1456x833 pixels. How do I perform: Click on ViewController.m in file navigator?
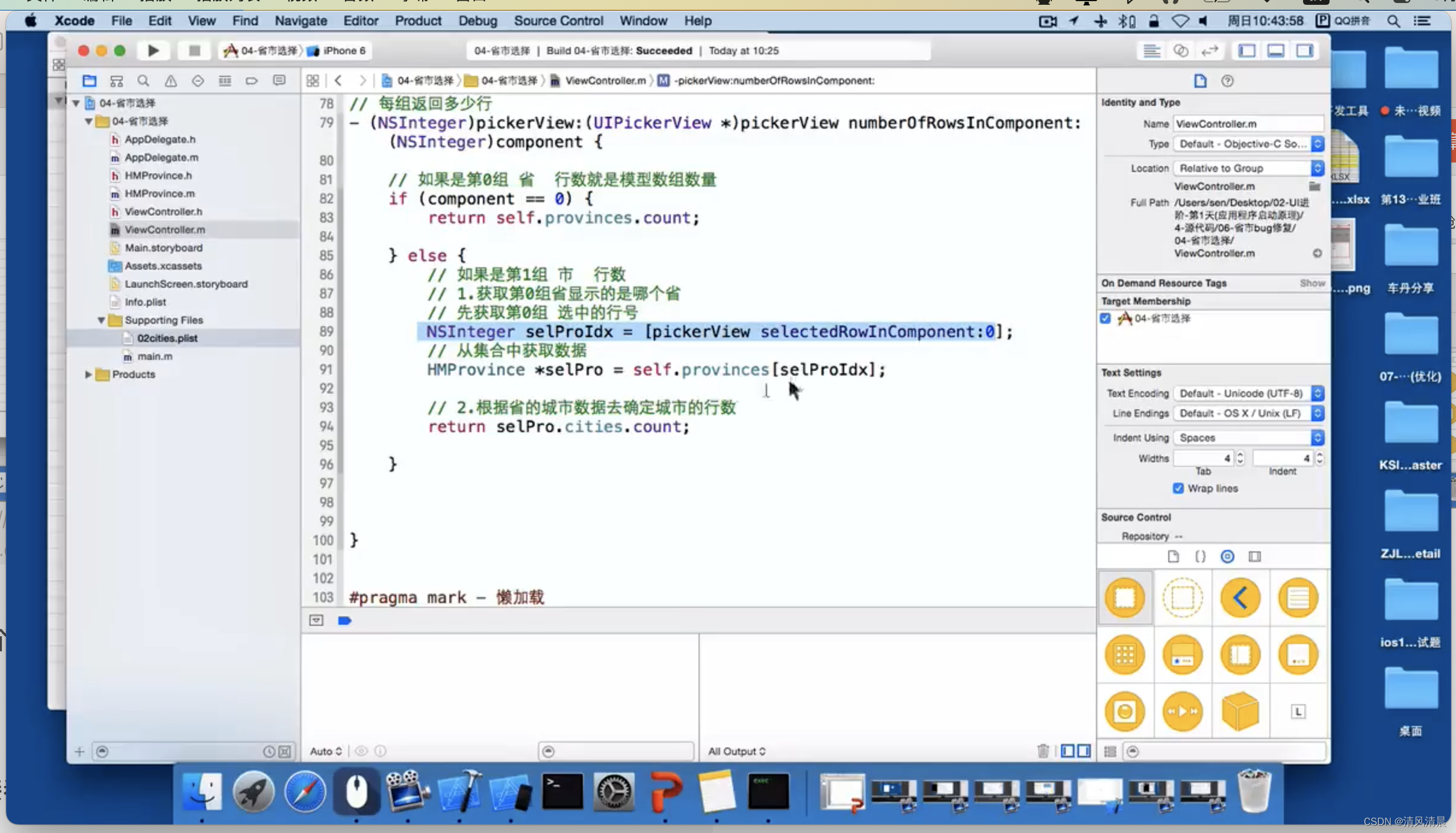tap(165, 229)
